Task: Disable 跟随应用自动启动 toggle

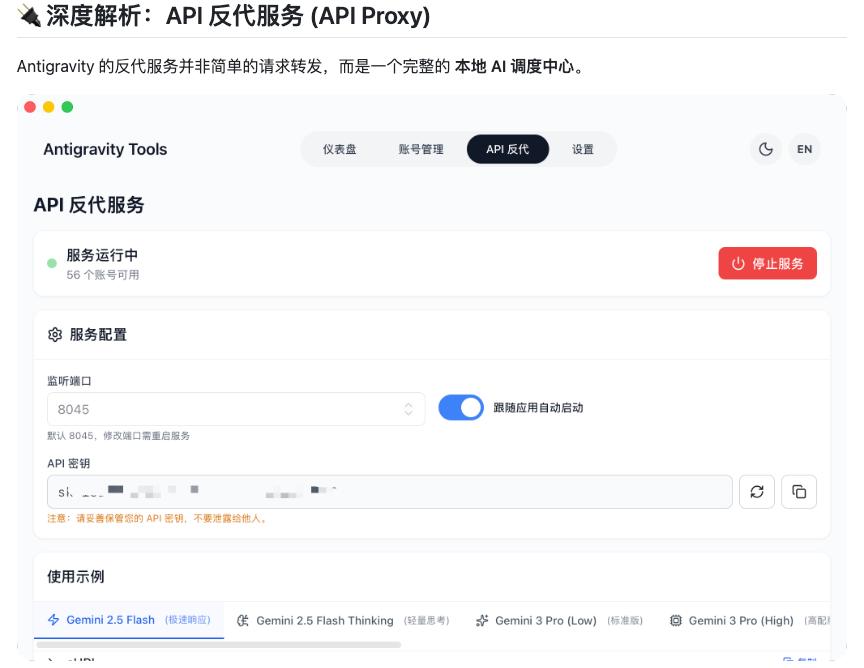Action: (x=461, y=407)
